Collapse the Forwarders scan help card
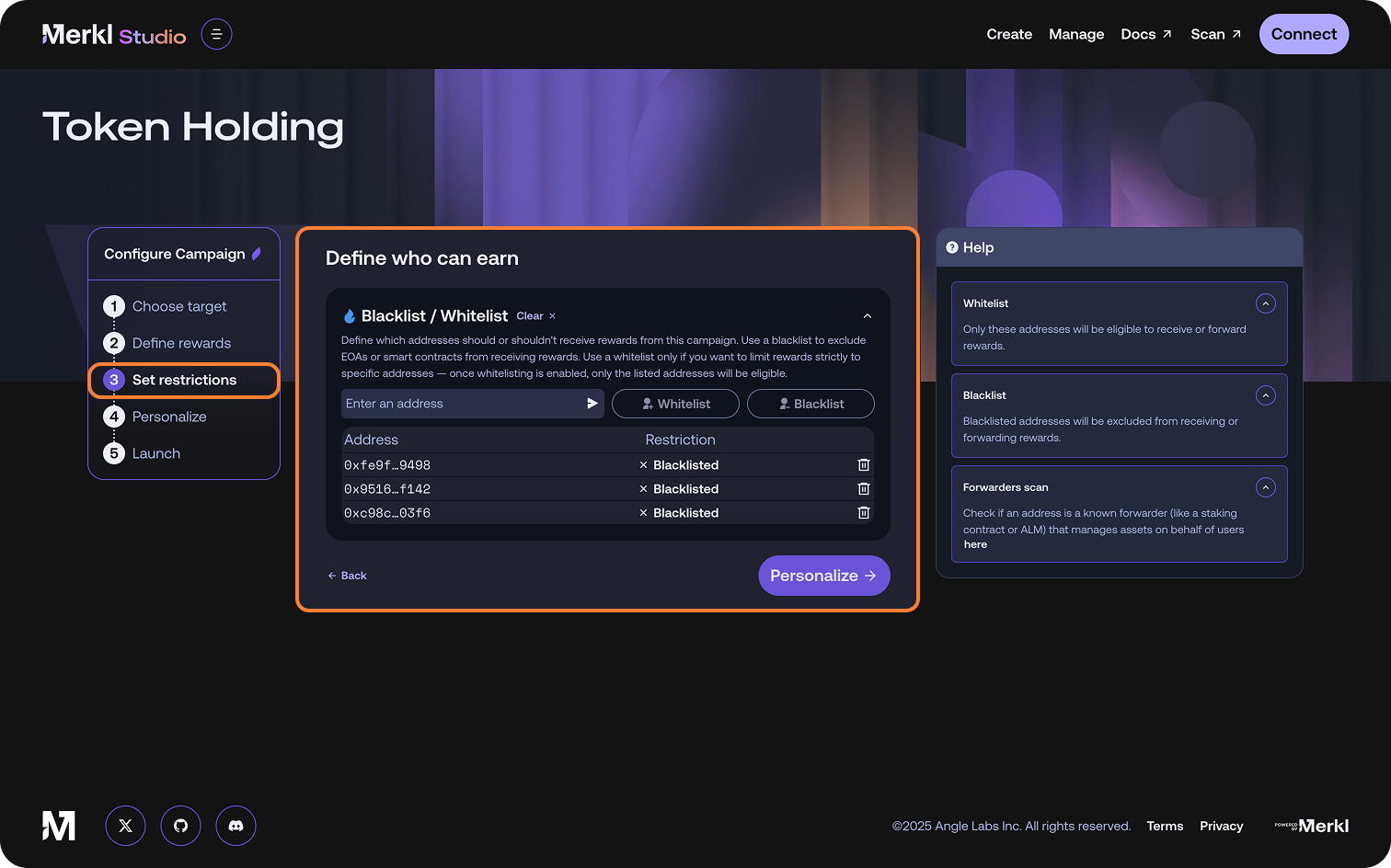 click(1265, 487)
